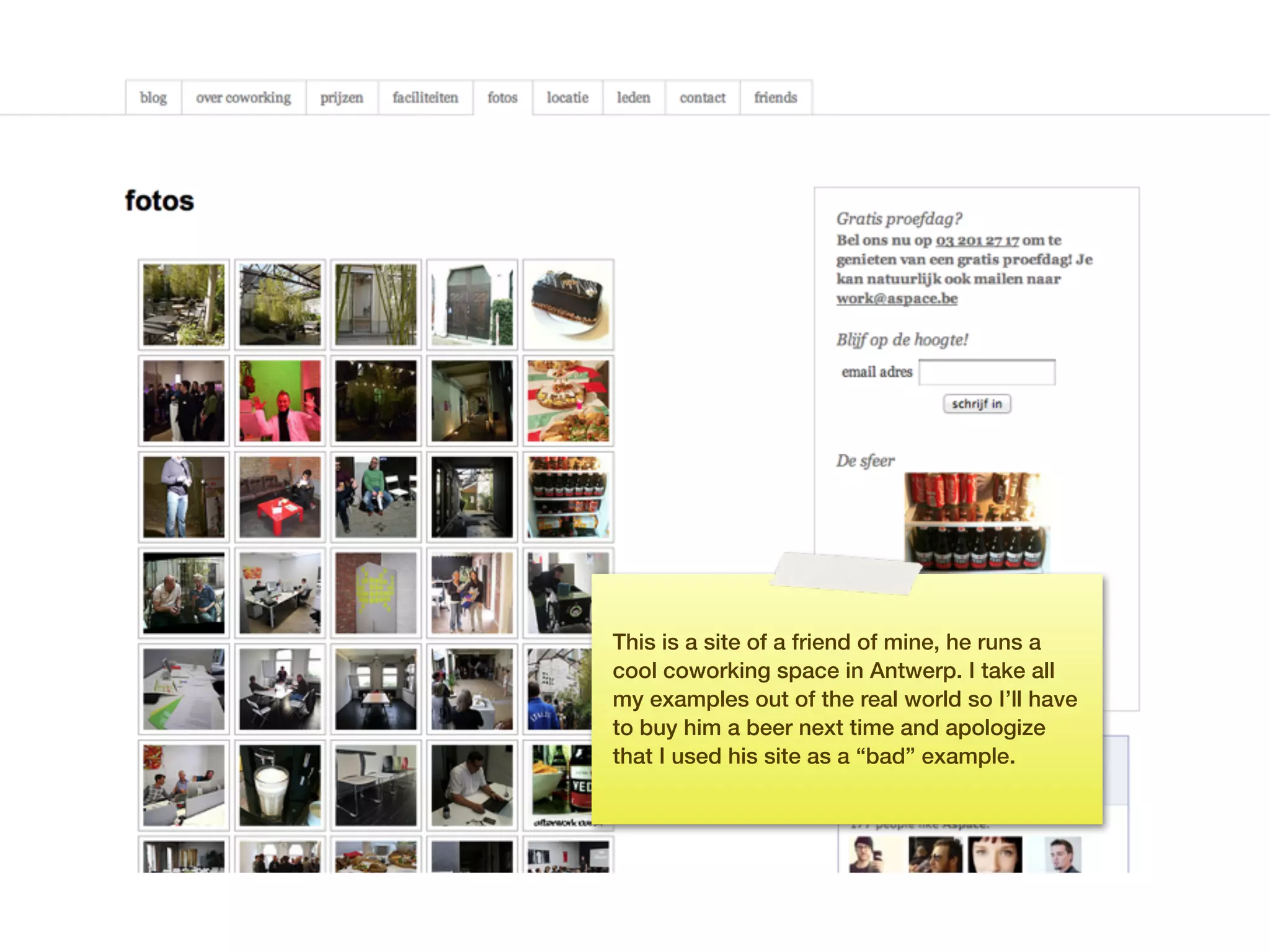
Task: Switch to the friends tab
Action: pos(775,98)
